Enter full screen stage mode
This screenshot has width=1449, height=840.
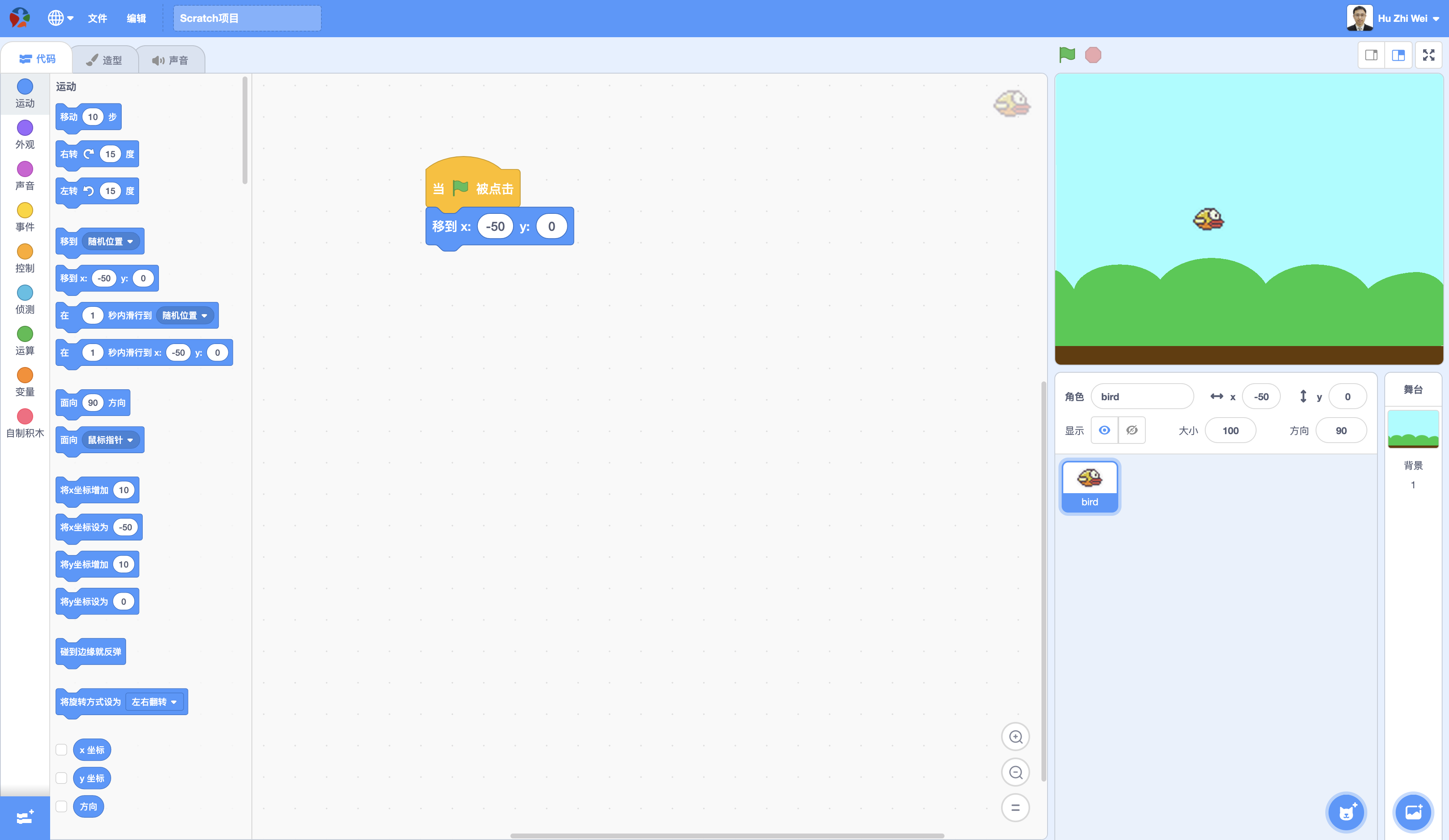1428,55
